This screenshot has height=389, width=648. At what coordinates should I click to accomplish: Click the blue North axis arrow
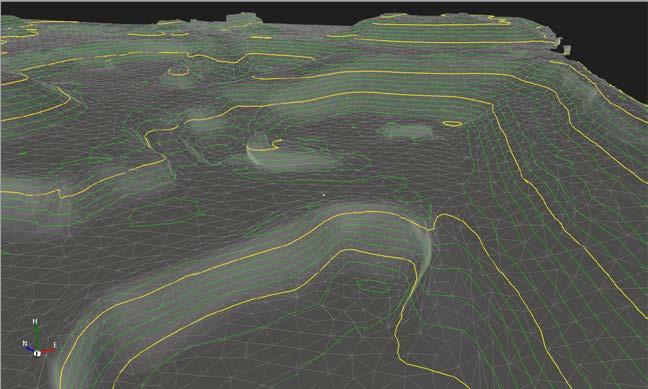[x=30, y=349]
